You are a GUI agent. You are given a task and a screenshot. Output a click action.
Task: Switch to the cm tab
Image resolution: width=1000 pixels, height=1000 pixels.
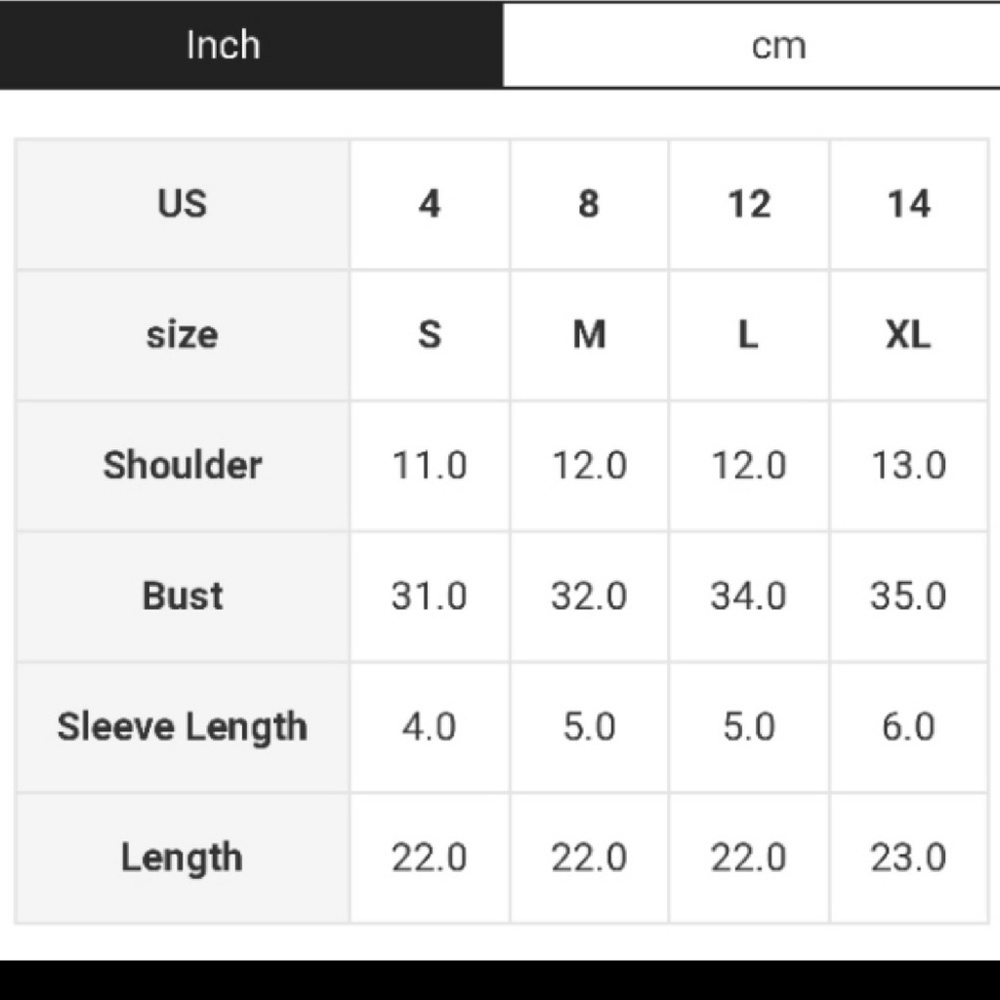click(x=778, y=46)
